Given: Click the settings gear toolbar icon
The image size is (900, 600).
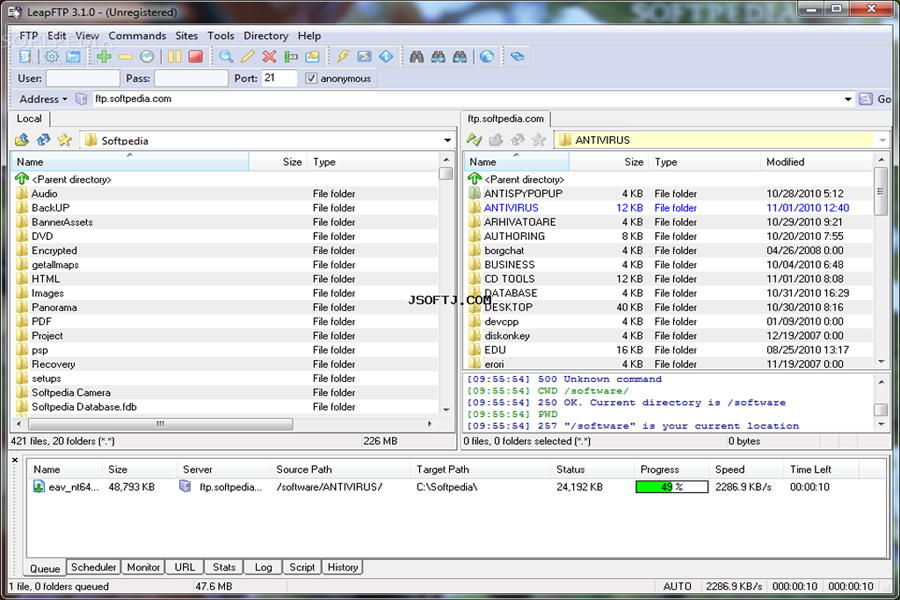Looking at the screenshot, I should [x=52, y=57].
